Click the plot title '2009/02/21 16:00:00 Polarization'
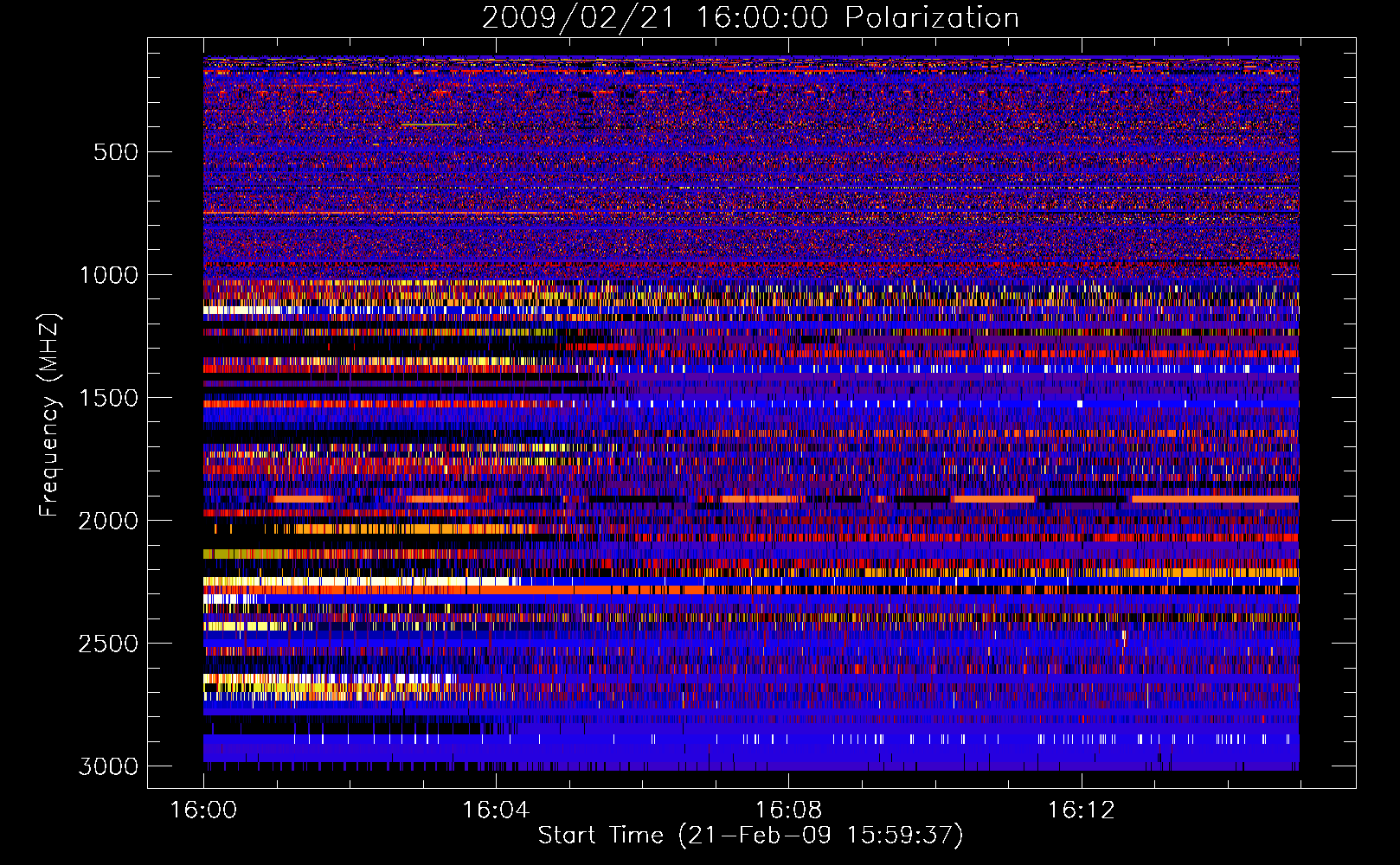This screenshot has width=1400, height=865. click(x=750, y=18)
